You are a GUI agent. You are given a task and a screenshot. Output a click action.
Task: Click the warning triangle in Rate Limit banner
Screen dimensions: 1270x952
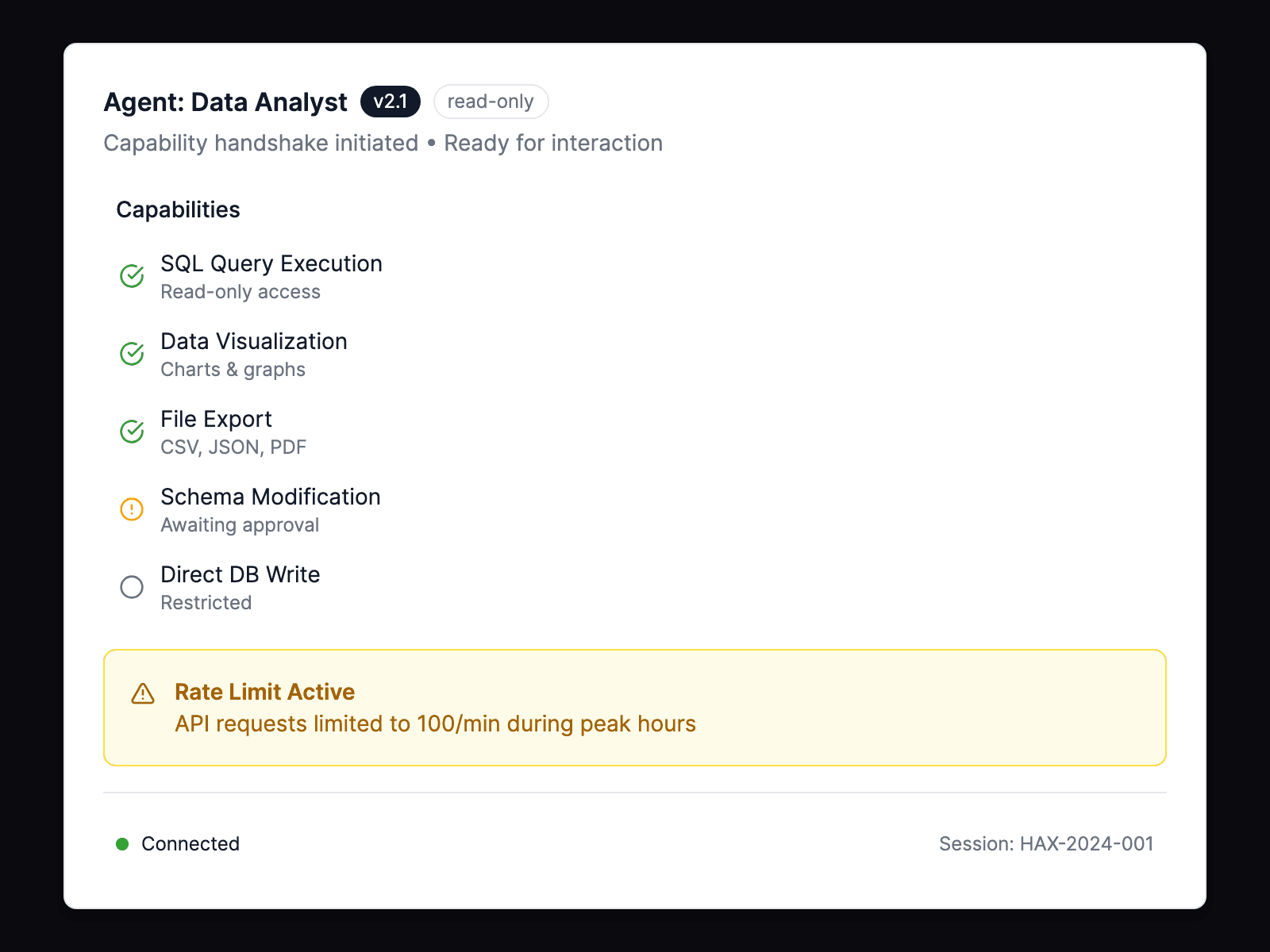[143, 693]
